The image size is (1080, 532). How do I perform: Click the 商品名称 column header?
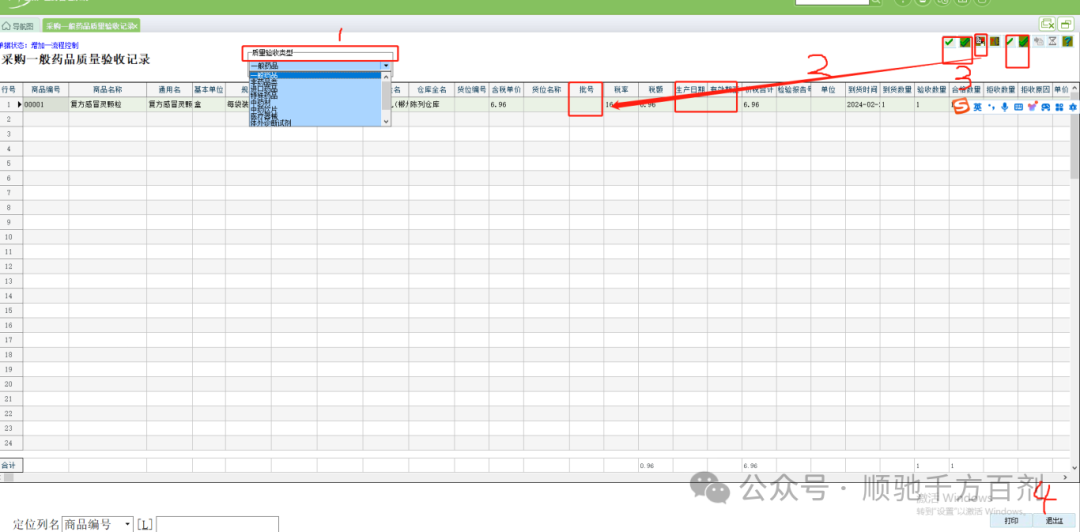point(107,90)
